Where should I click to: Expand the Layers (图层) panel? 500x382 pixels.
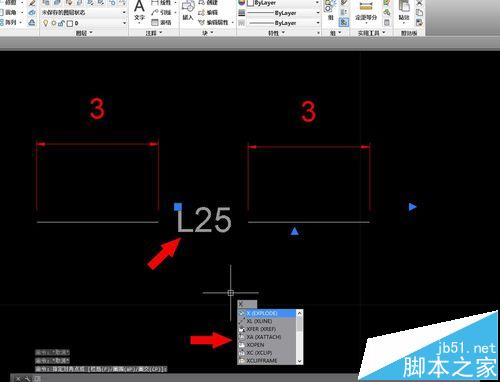(x=84, y=33)
